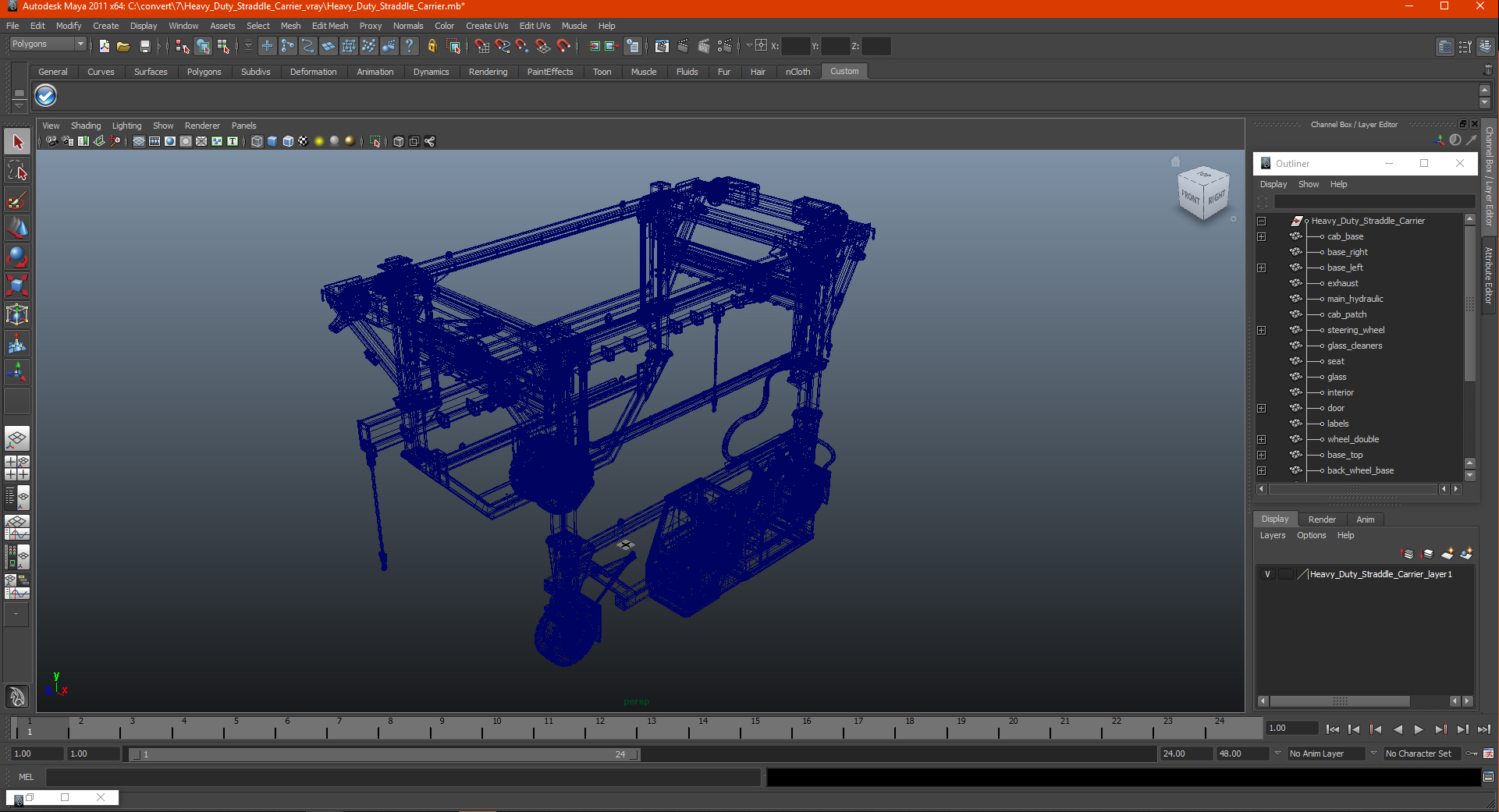Expand the steering_wheel node
1499x812 pixels.
click(1261, 330)
